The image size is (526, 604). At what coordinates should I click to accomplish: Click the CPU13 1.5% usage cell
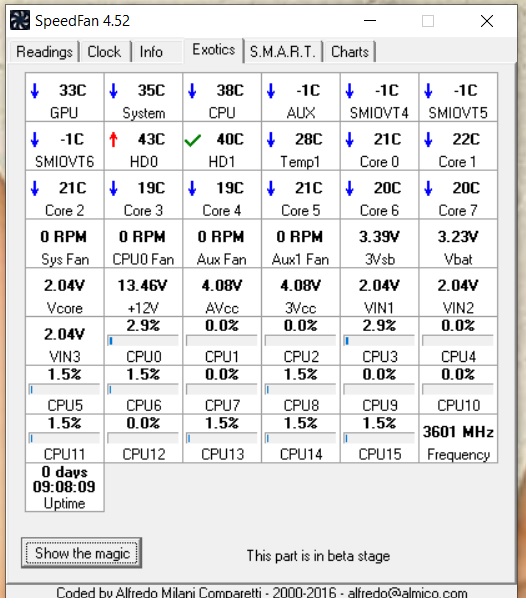tap(222, 439)
